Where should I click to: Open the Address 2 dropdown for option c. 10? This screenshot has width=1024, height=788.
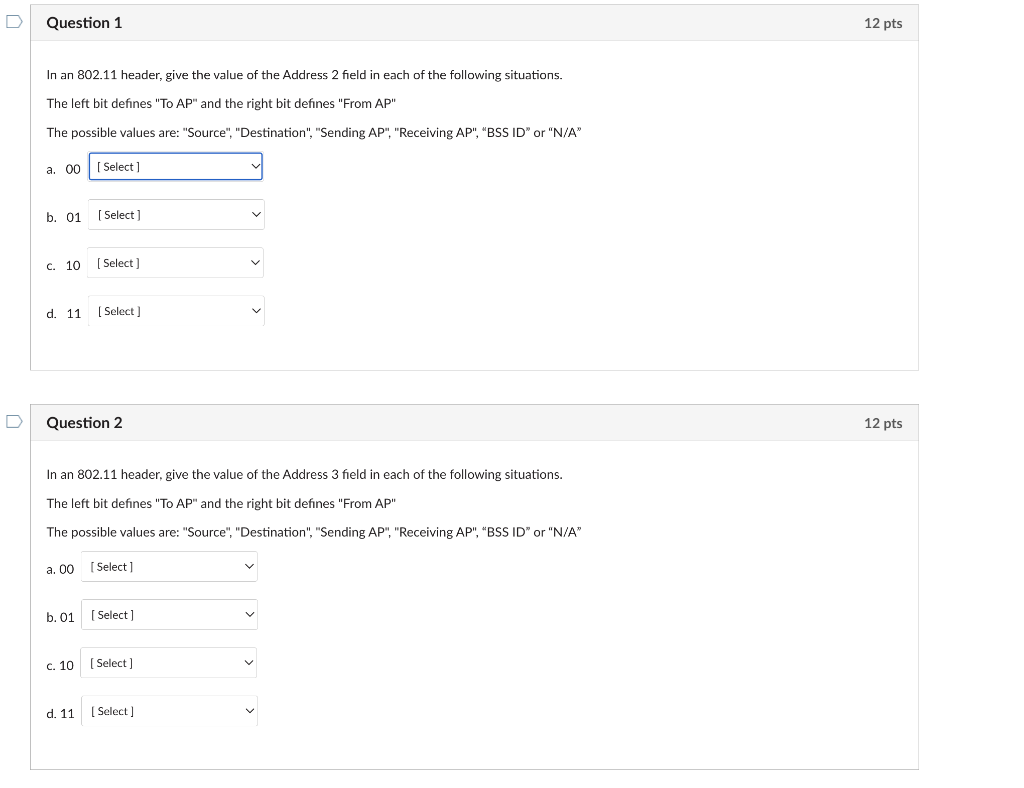coord(176,262)
